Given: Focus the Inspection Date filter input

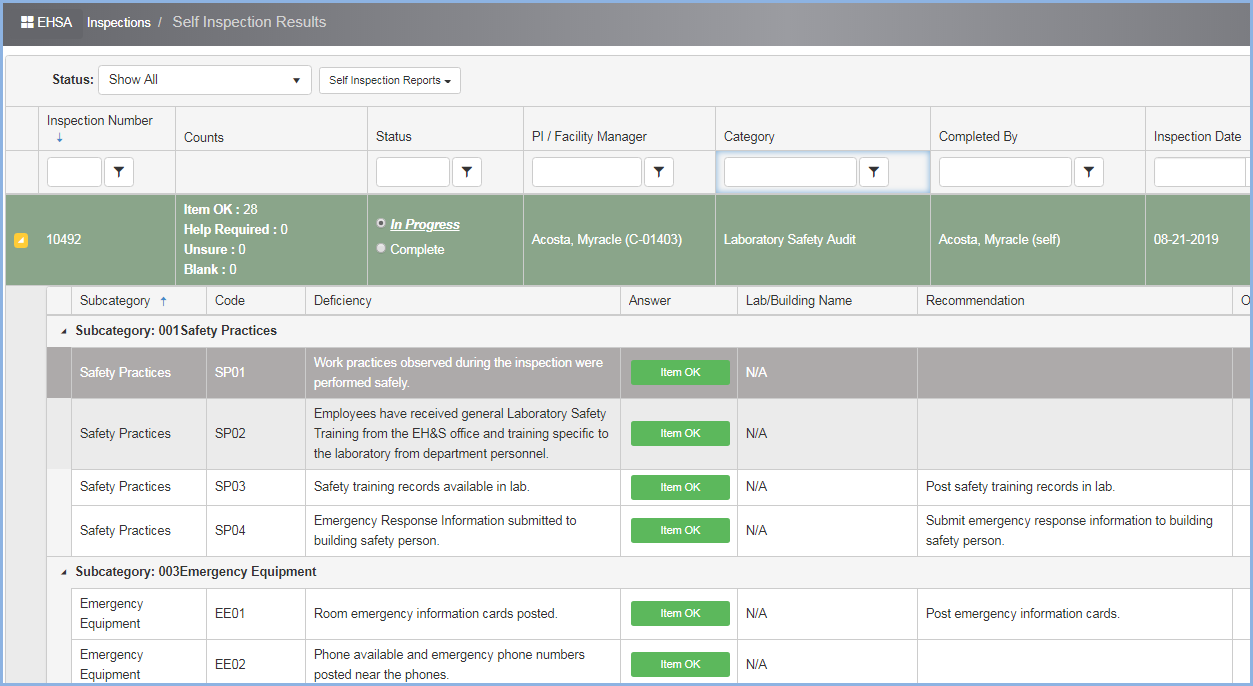Looking at the screenshot, I should coord(1200,172).
